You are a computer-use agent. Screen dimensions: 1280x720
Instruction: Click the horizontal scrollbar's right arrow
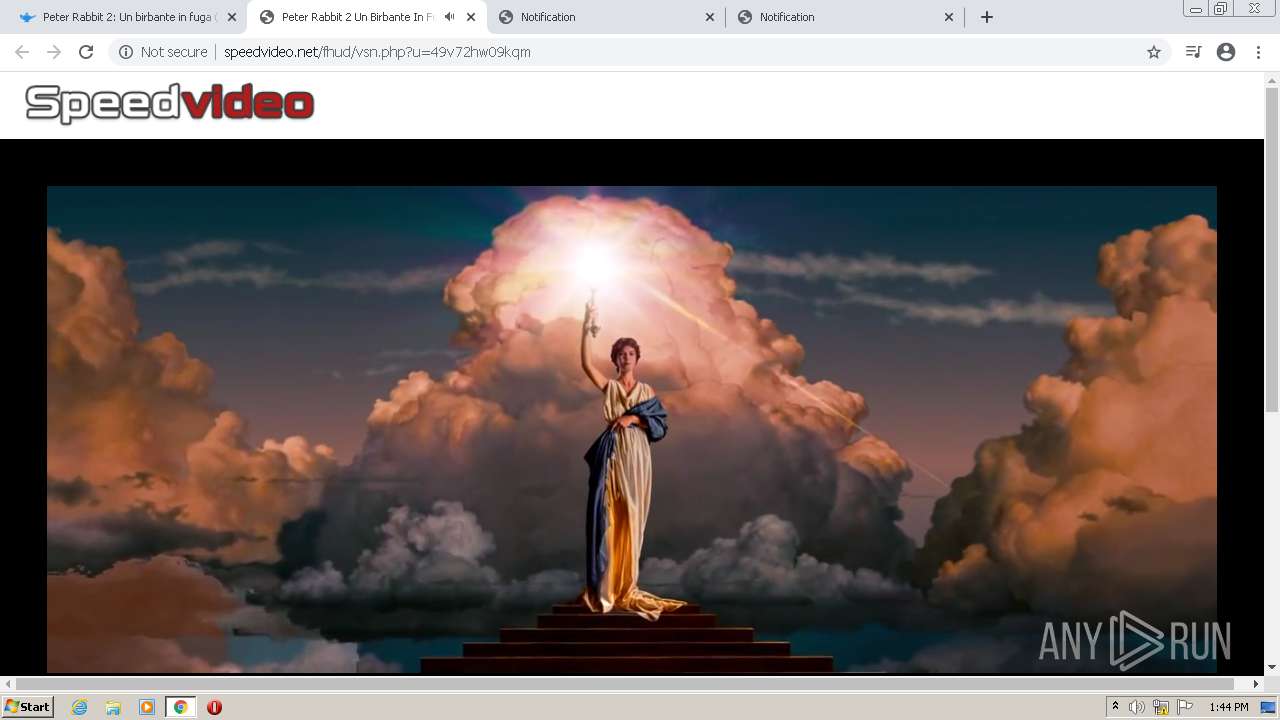click(x=1257, y=684)
